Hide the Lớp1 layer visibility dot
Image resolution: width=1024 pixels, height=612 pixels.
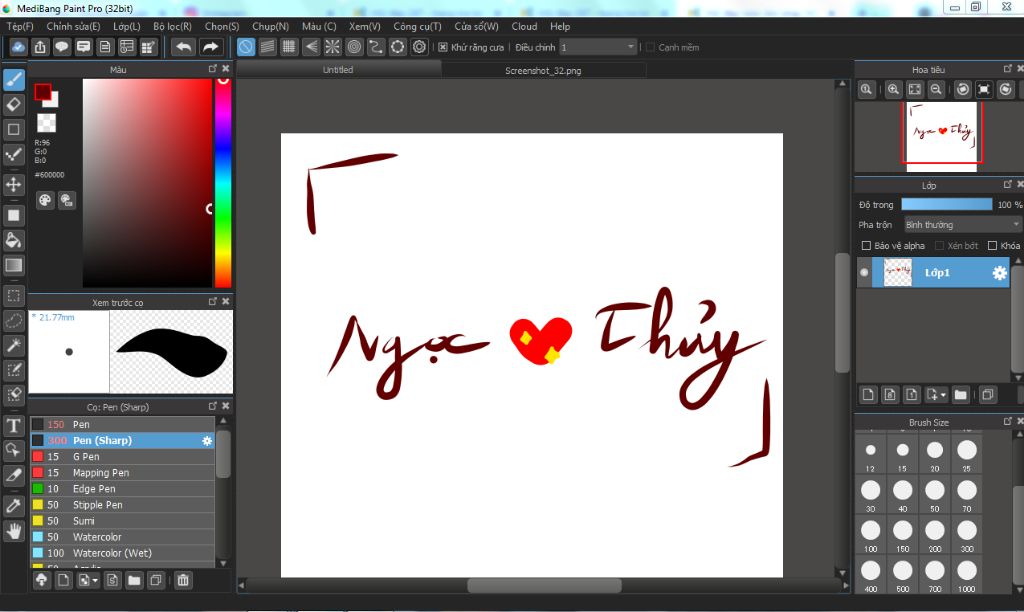tap(864, 272)
